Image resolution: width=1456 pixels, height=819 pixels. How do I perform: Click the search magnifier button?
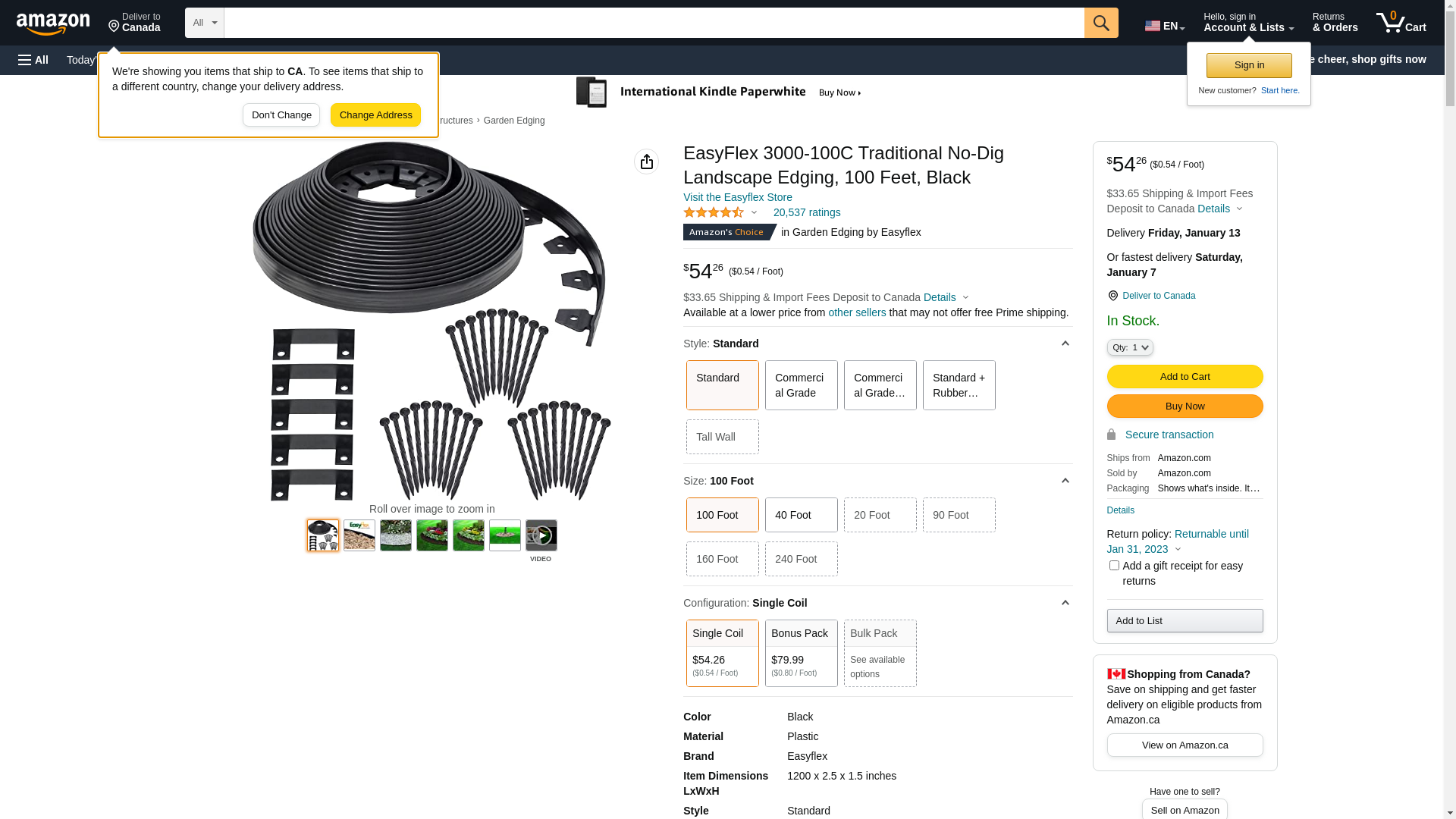[1100, 23]
